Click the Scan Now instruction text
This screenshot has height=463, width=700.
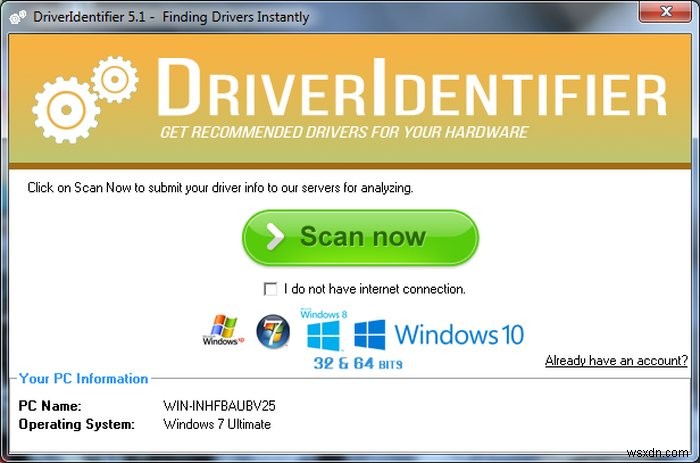(x=220, y=188)
